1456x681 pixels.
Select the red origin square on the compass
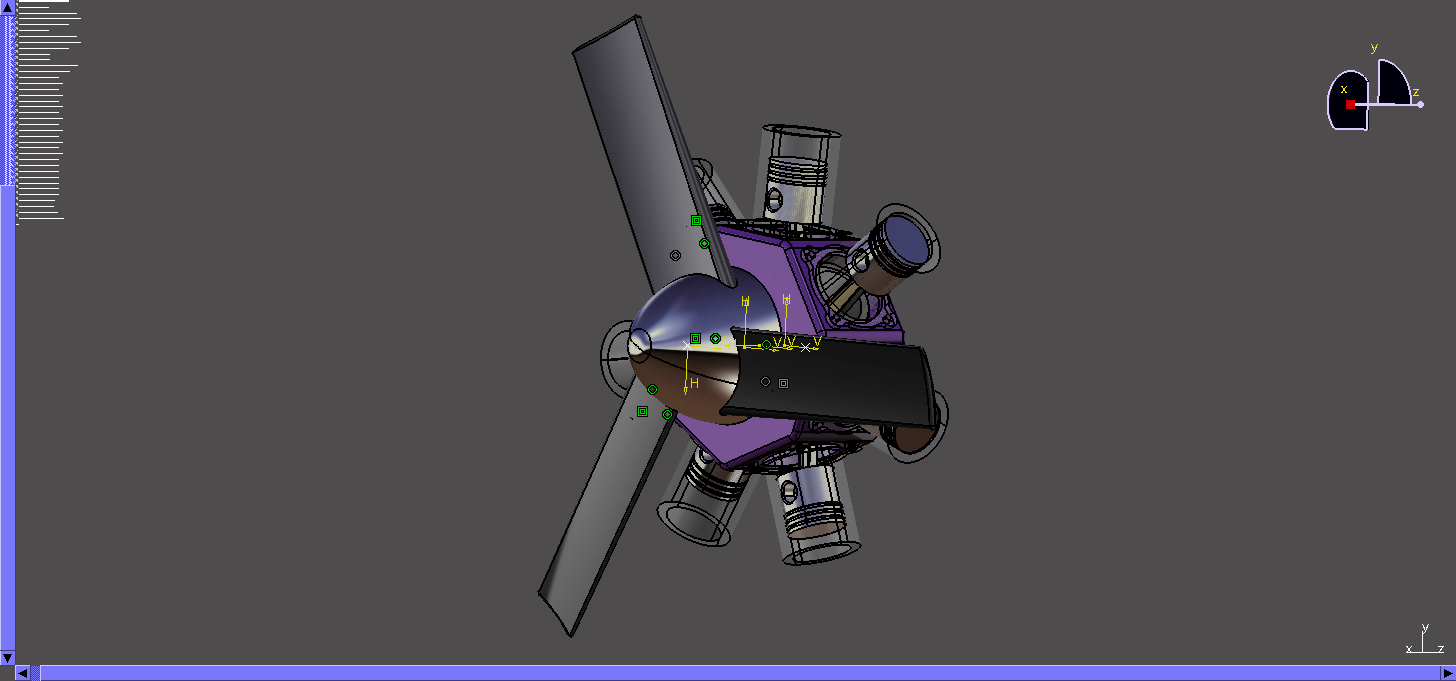[x=1350, y=104]
